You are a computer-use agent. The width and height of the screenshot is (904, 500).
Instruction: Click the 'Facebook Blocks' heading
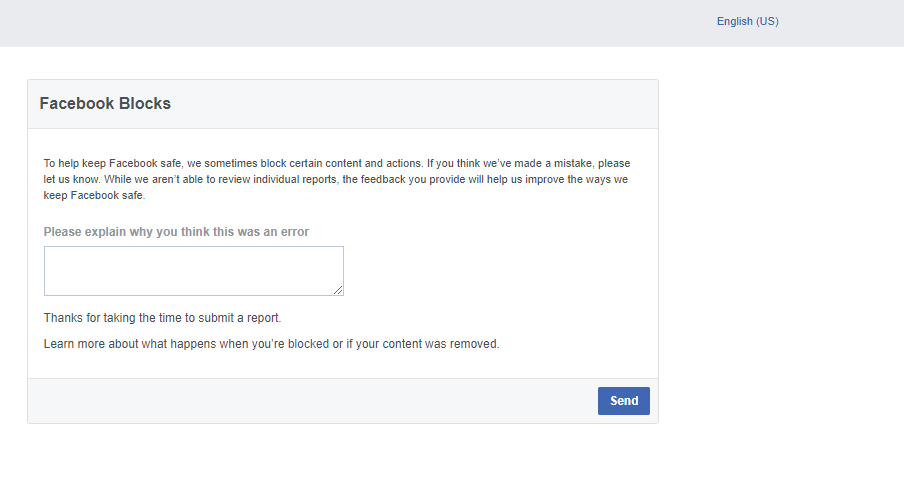pos(105,103)
